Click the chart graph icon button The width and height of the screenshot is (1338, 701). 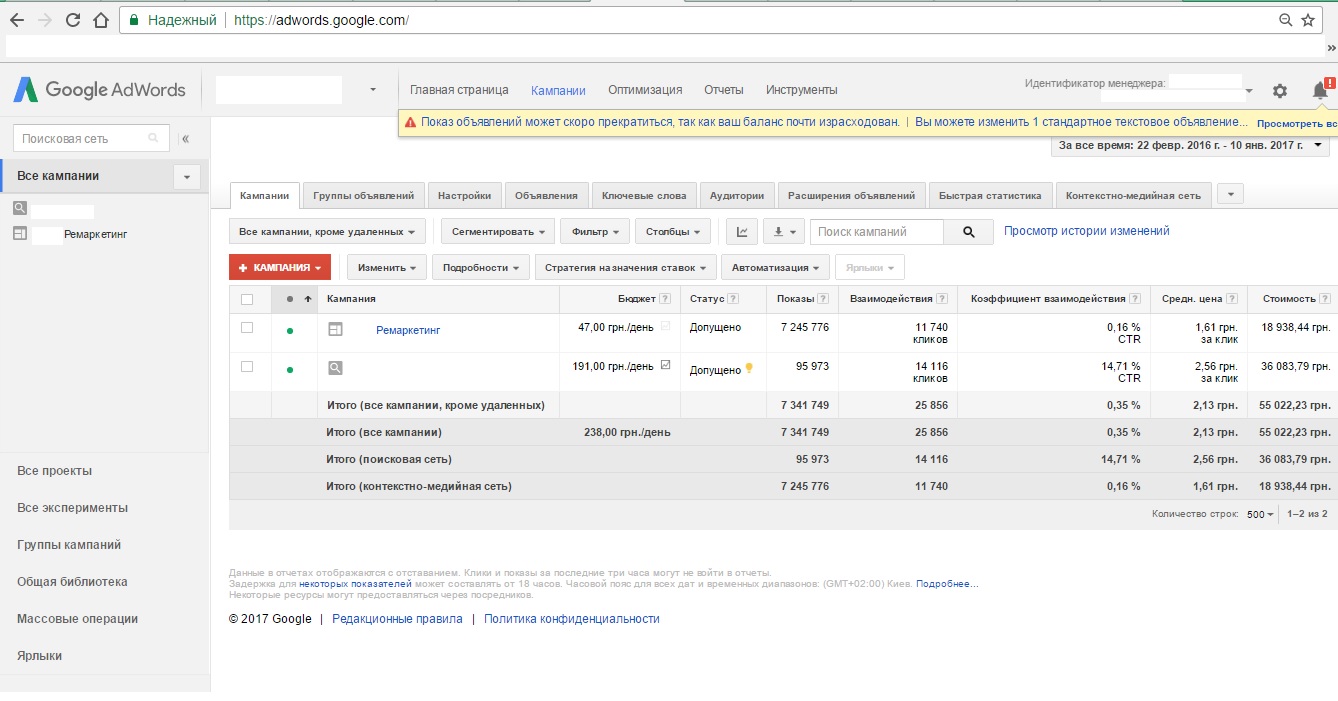click(741, 232)
